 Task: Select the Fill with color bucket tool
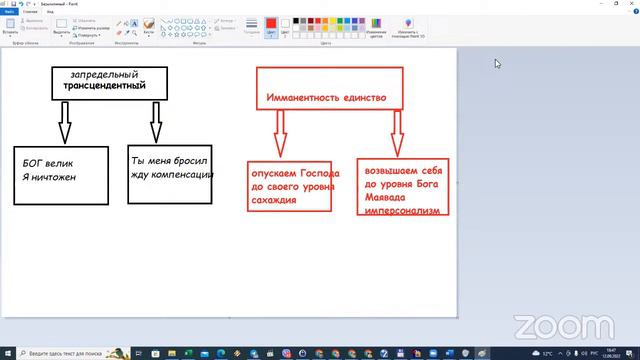point(127,24)
